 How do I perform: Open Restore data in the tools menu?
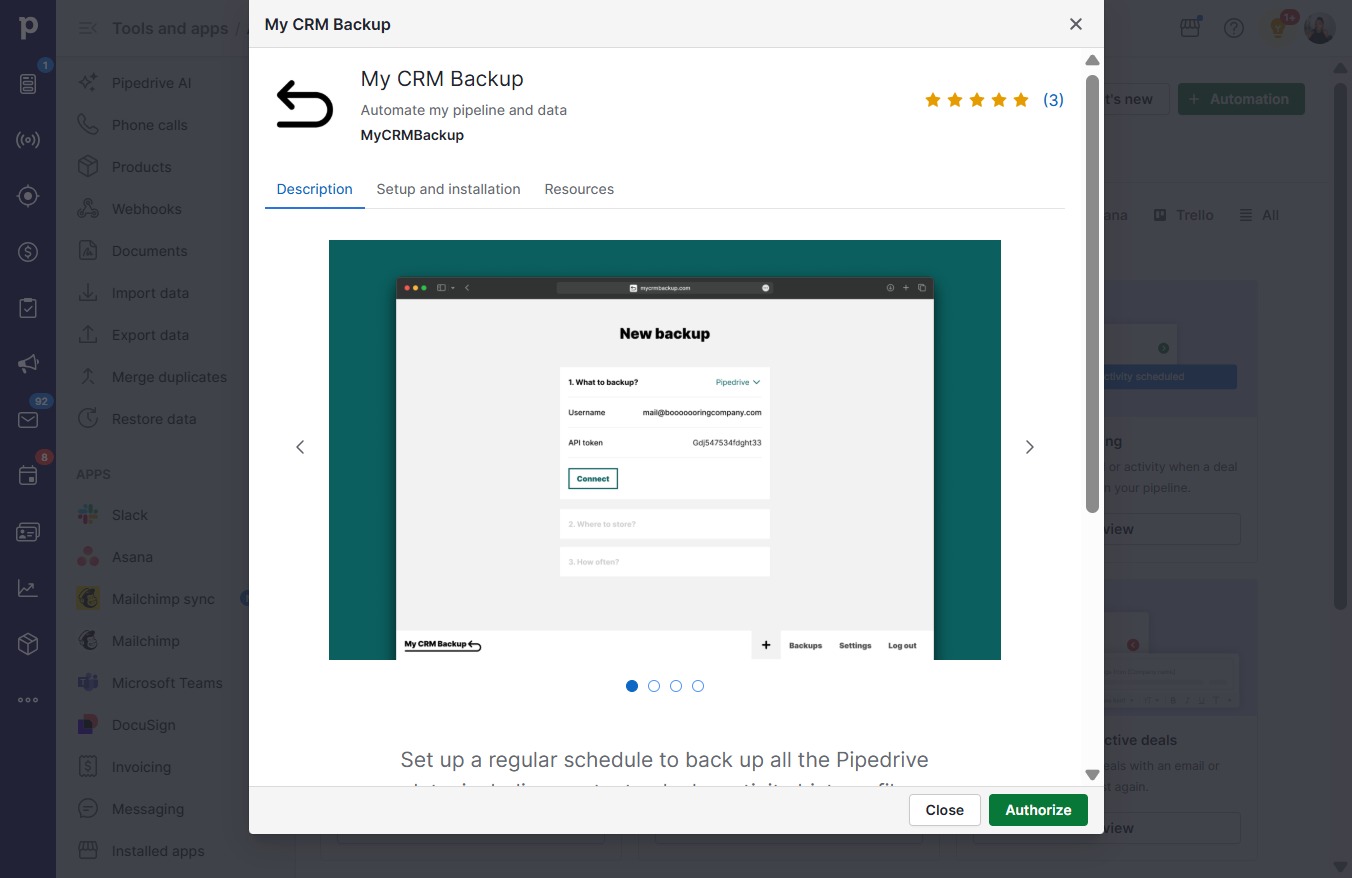[x=154, y=419]
